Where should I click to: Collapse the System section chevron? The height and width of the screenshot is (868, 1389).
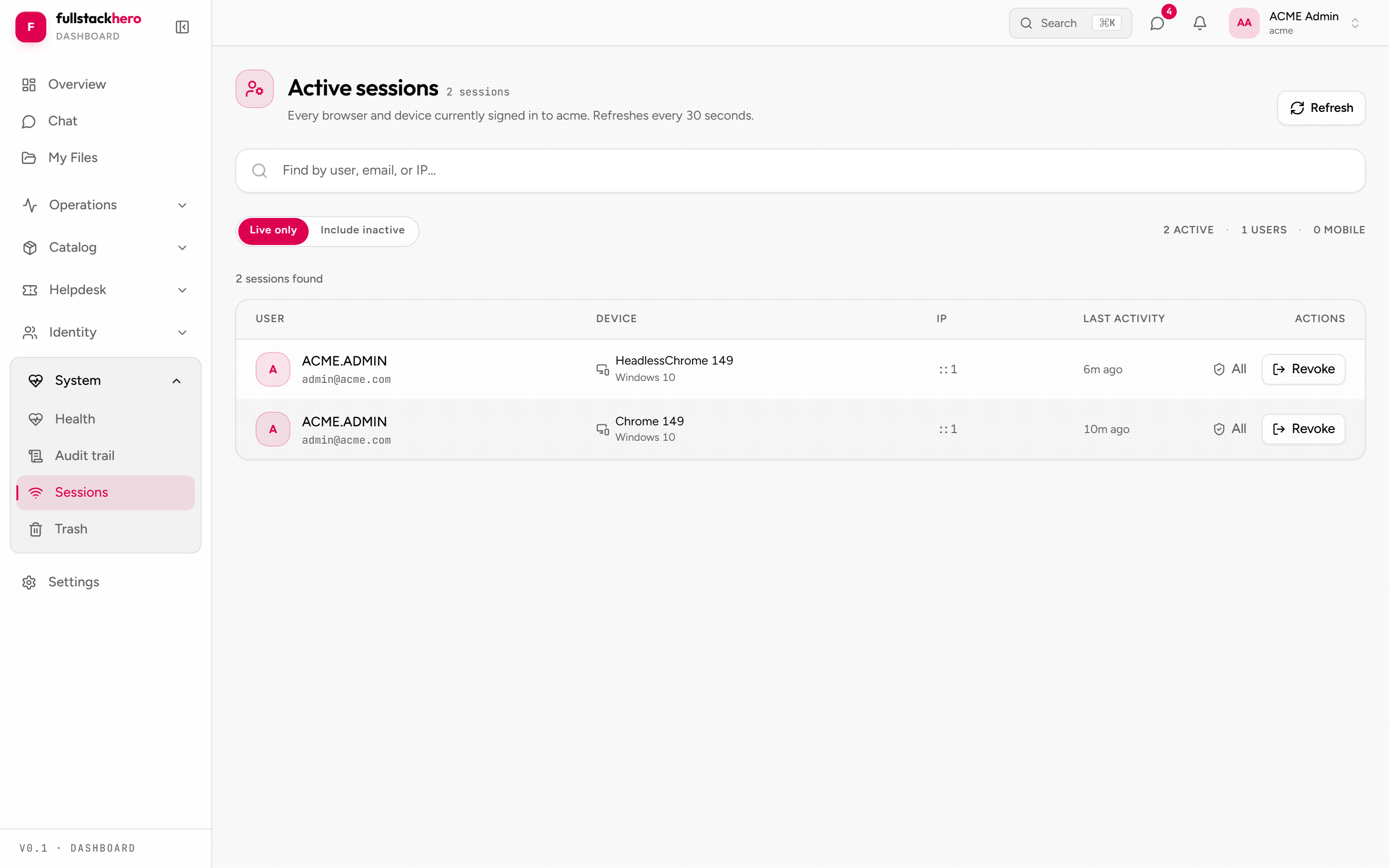176,380
